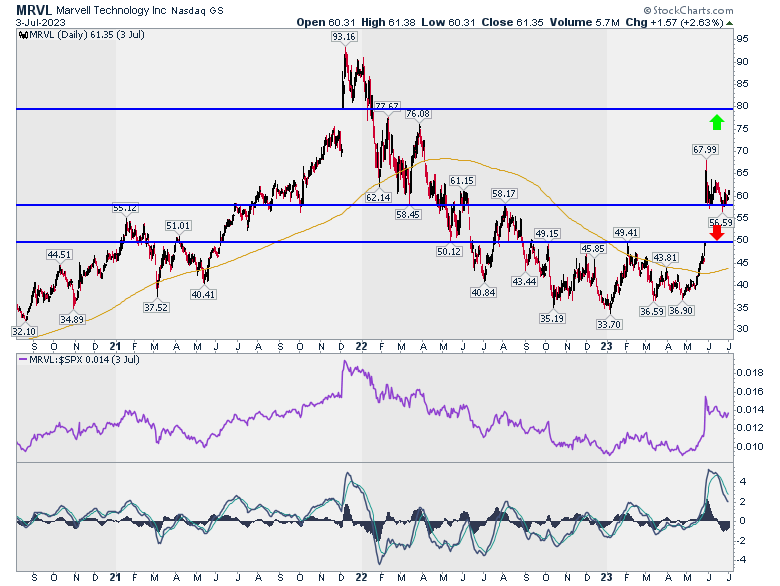Viewport: 780px width, 586px height.
Task: Click the 55.12 price label
Action: pyautogui.click(x=125, y=208)
